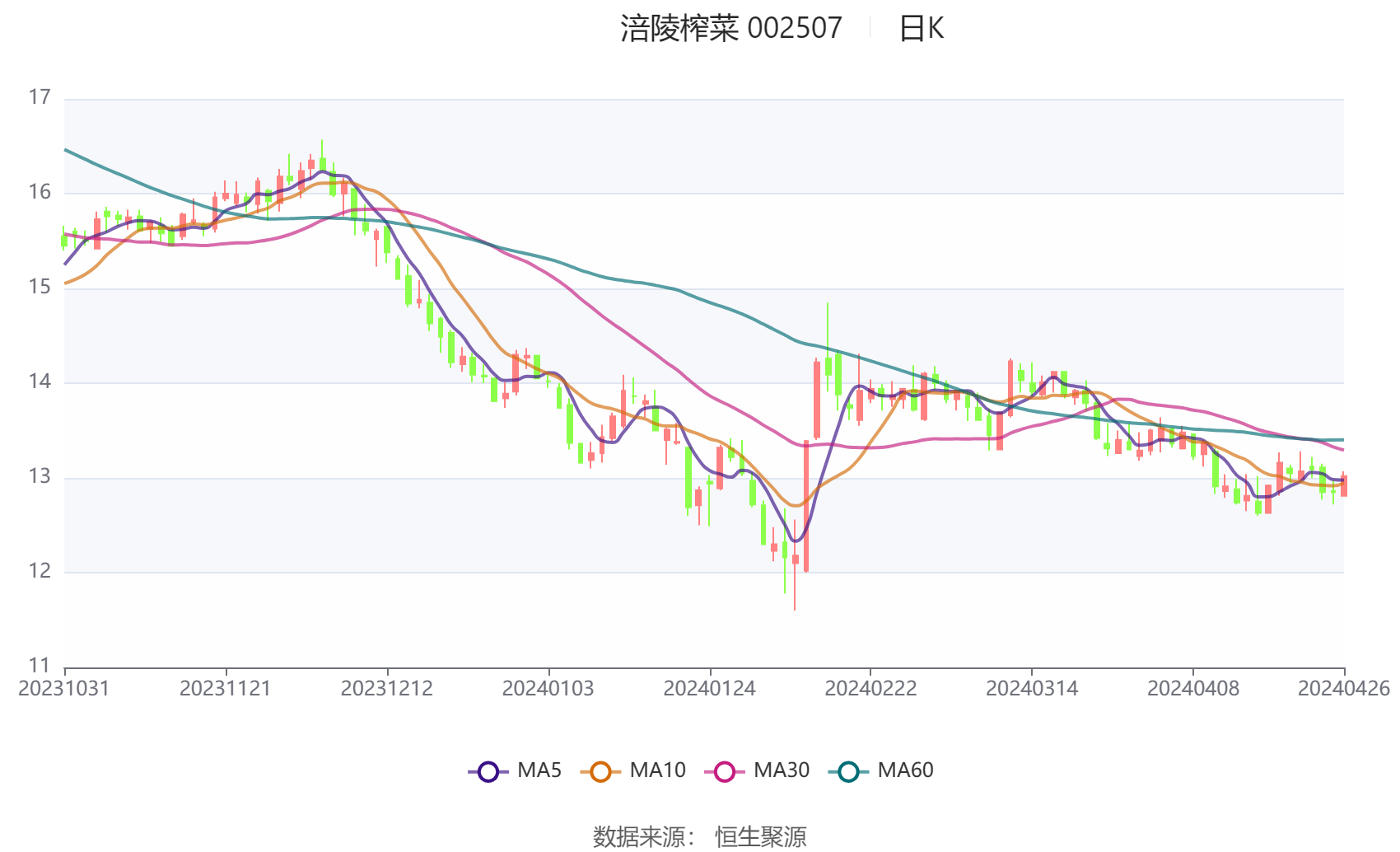Toggle the MA30 legend text label
The image size is (1400, 852).
[782, 770]
